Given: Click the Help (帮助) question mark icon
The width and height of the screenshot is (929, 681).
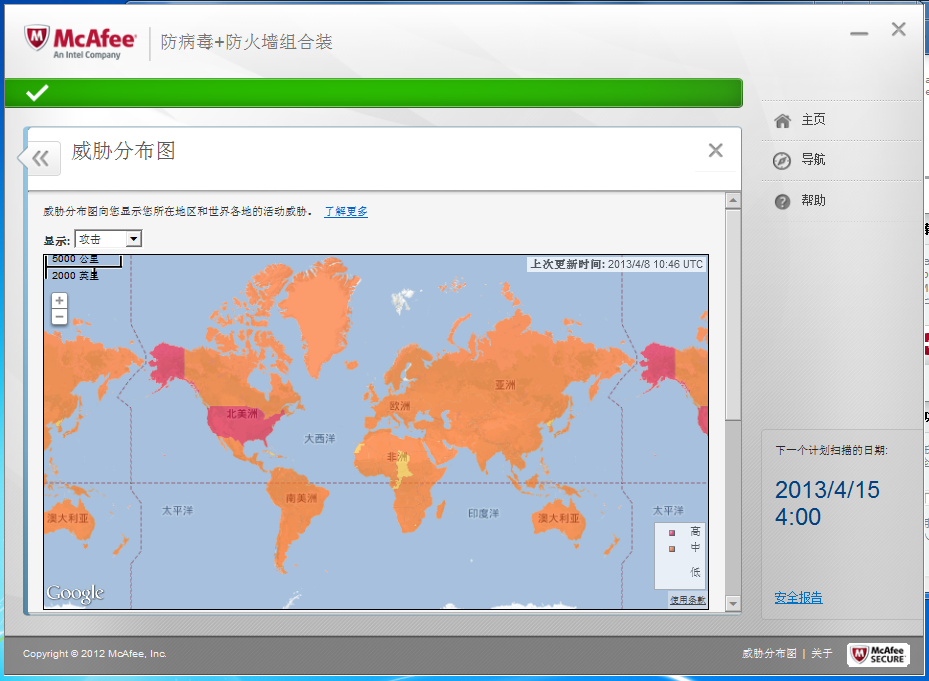Looking at the screenshot, I should (x=782, y=201).
